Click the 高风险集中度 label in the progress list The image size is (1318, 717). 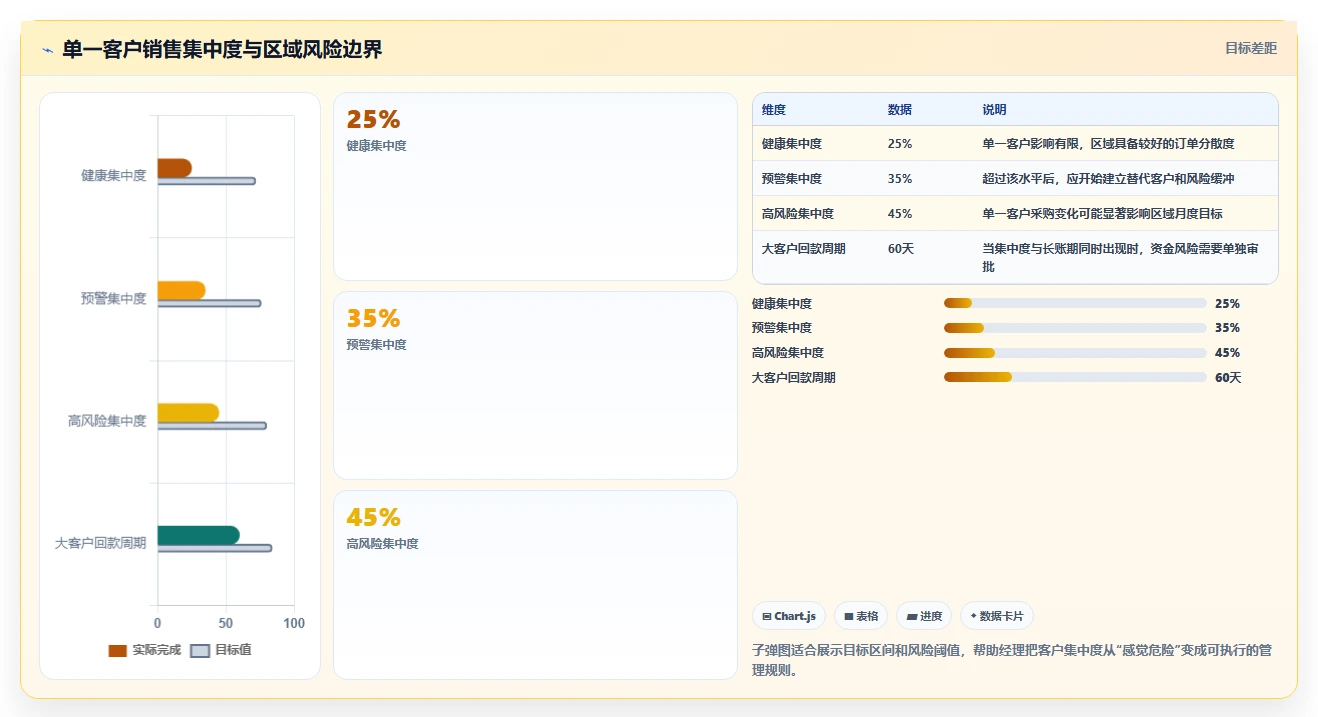pyautogui.click(x=788, y=353)
